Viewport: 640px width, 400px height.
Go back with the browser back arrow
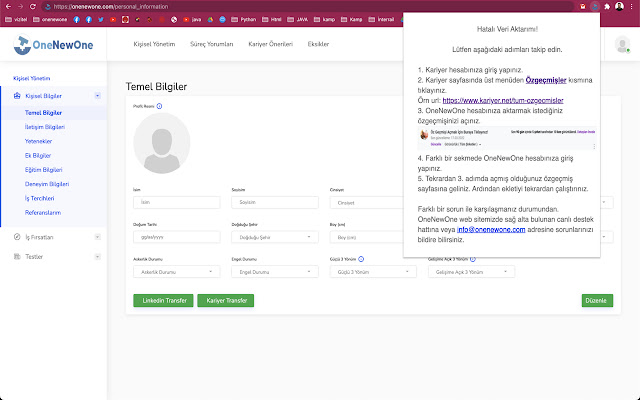pos(8,7)
